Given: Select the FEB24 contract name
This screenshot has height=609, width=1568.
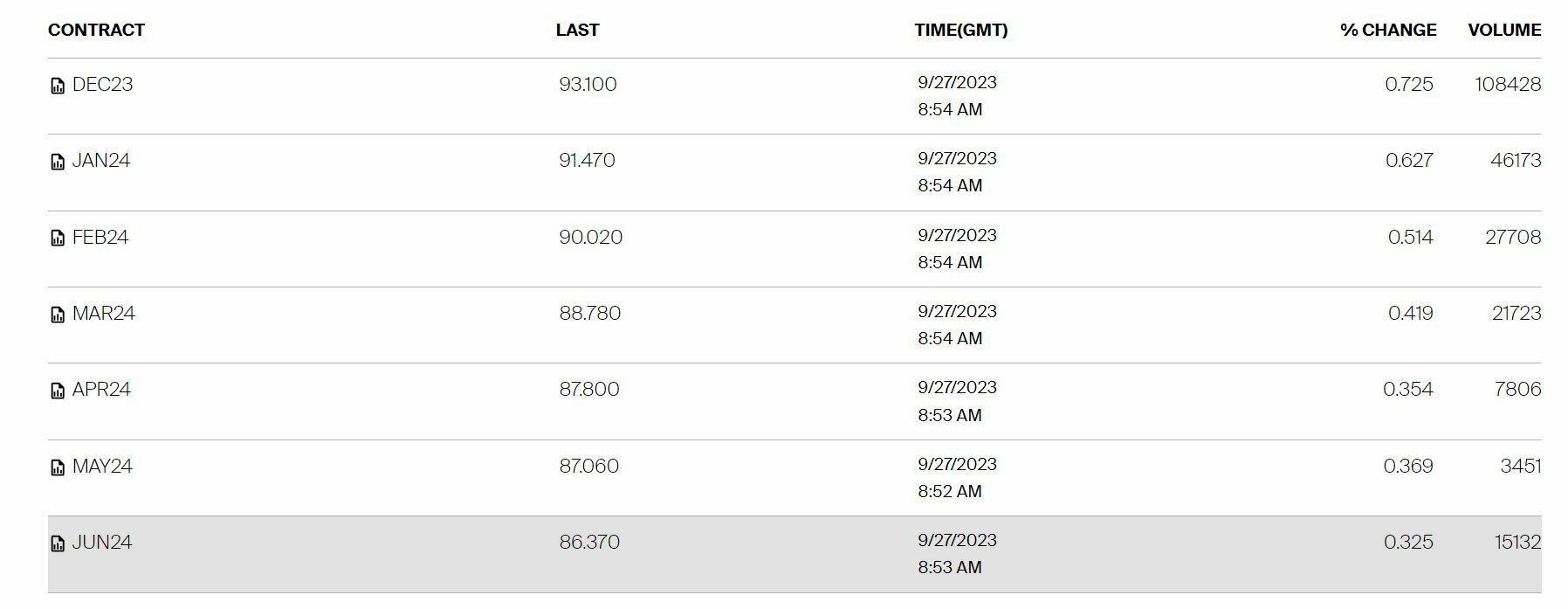Looking at the screenshot, I should point(100,237).
